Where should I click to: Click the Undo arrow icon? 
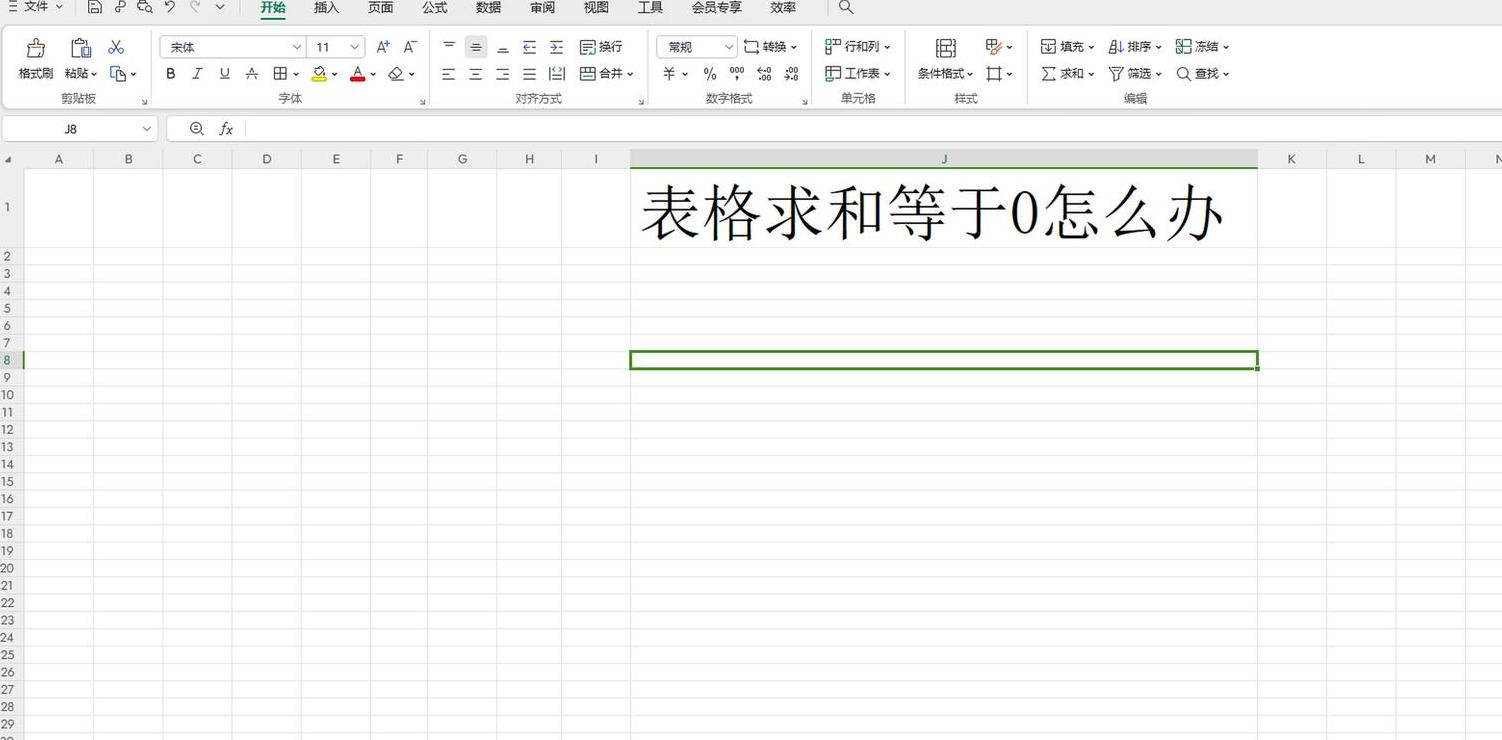[x=170, y=7]
